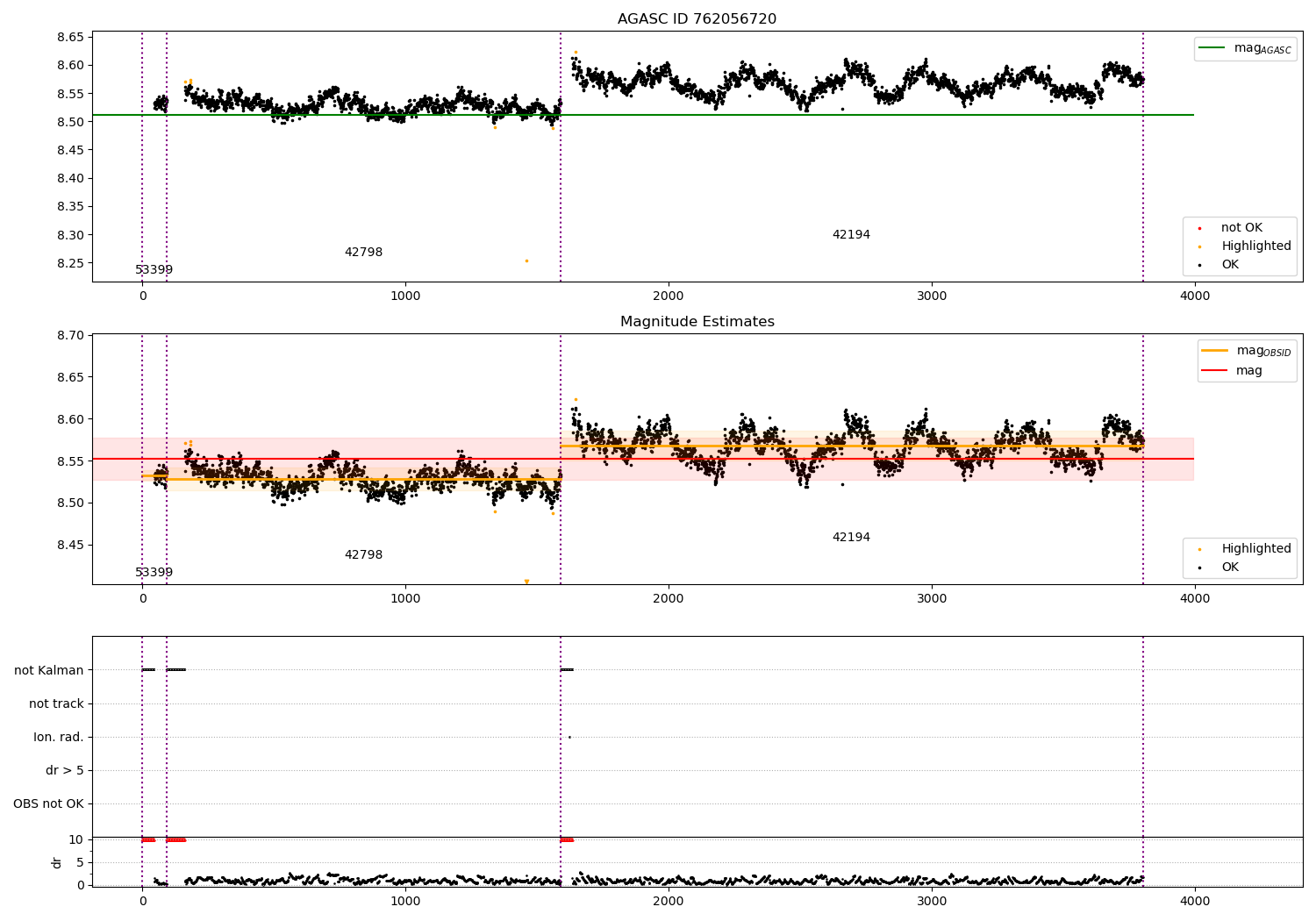
Task: Click x-axis tick 3000 under Magnitude Estimates plot
Action: click(932, 598)
